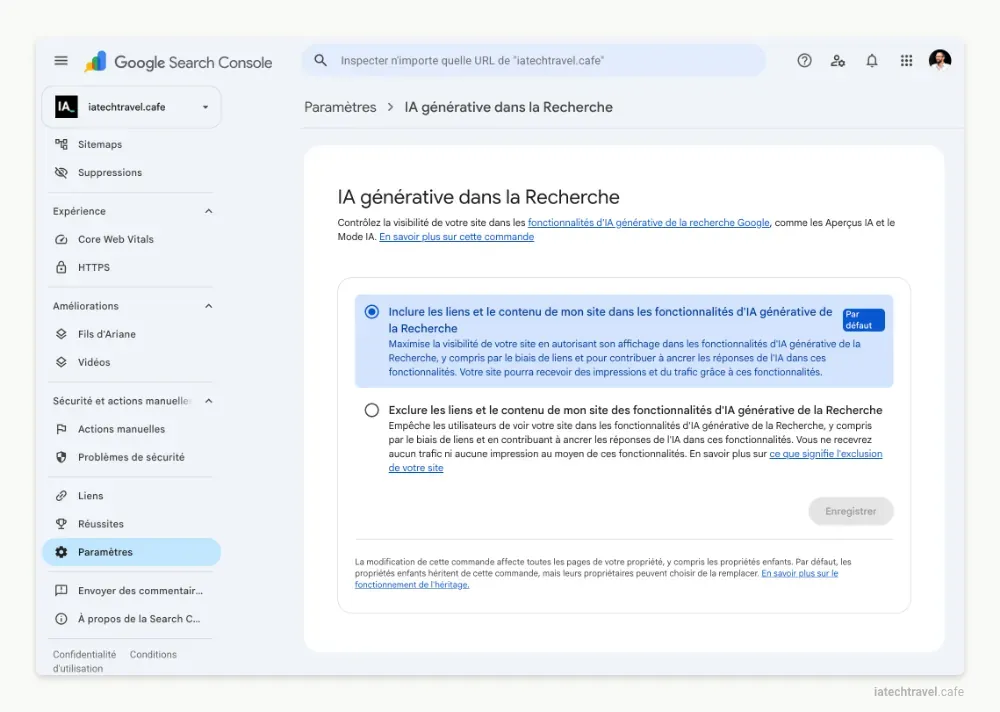The height and width of the screenshot is (712, 1000).
Task: Open Paramètres in the sidebar
Action: pyautogui.click(x=131, y=552)
